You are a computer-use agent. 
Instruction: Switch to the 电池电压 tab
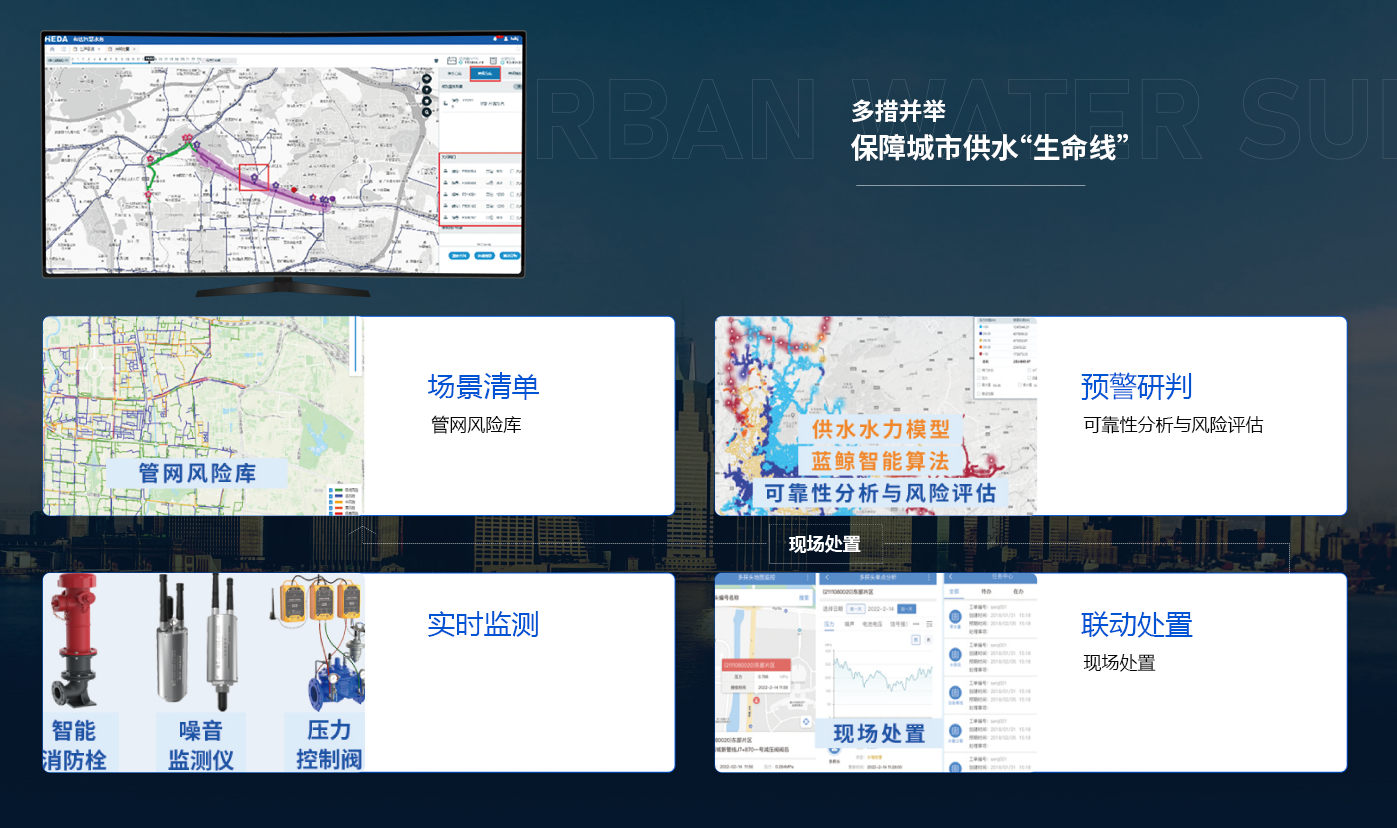tap(873, 624)
